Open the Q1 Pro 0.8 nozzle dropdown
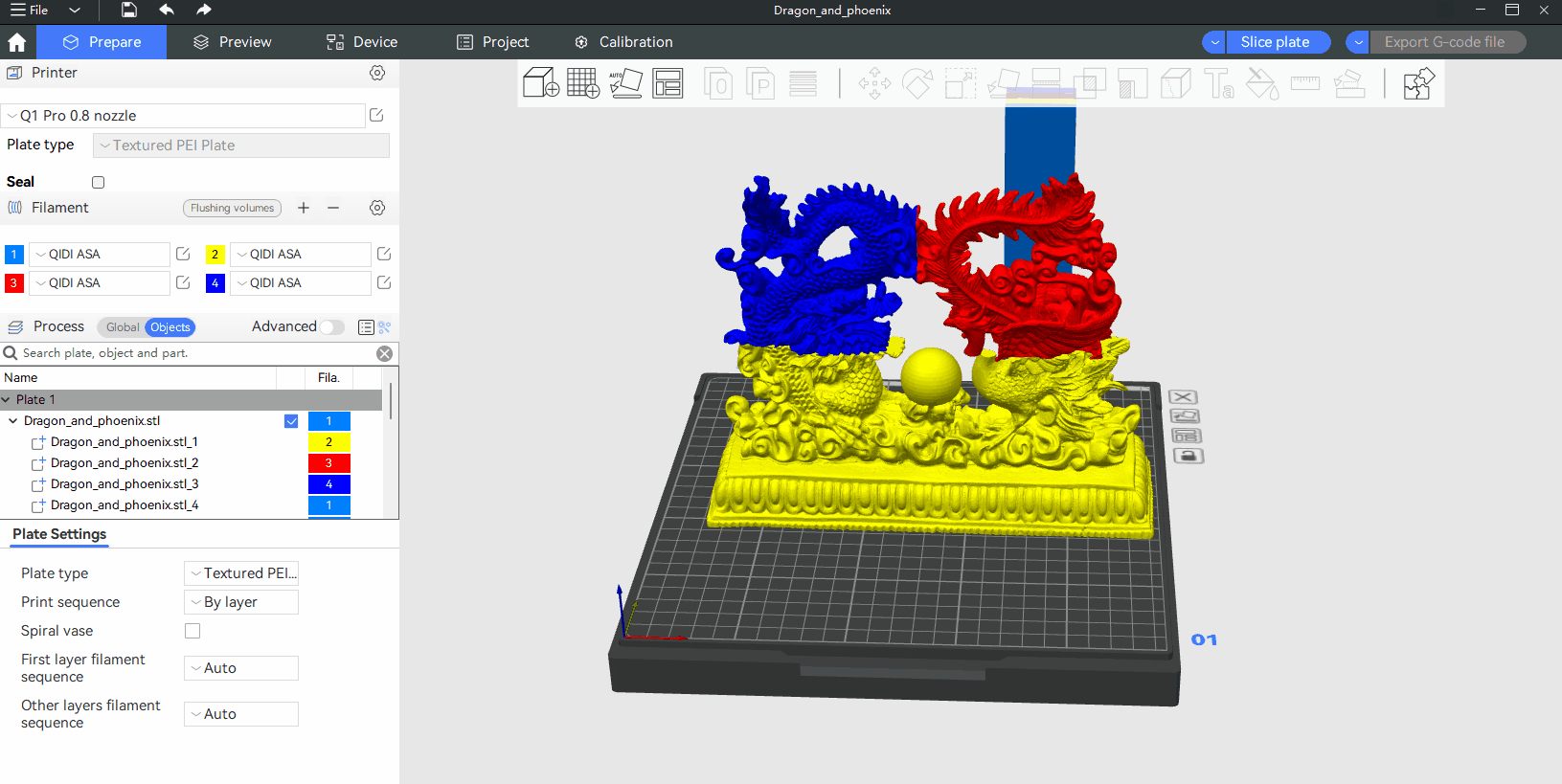 pos(183,116)
